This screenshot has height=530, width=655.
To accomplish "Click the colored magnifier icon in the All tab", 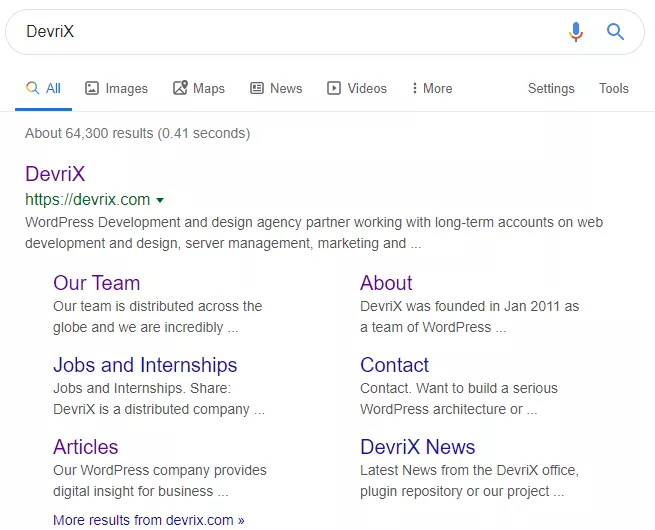I will click(x=33, y=88).
